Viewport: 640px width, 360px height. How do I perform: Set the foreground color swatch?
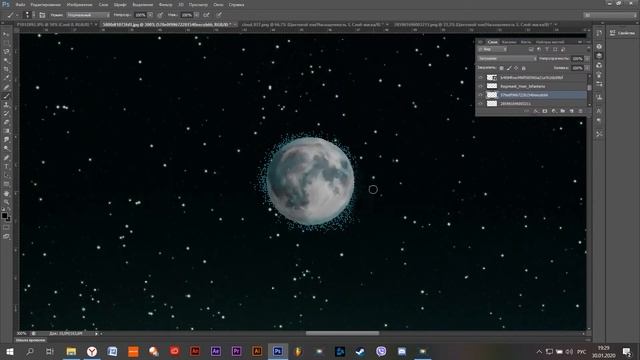point(4,215)
